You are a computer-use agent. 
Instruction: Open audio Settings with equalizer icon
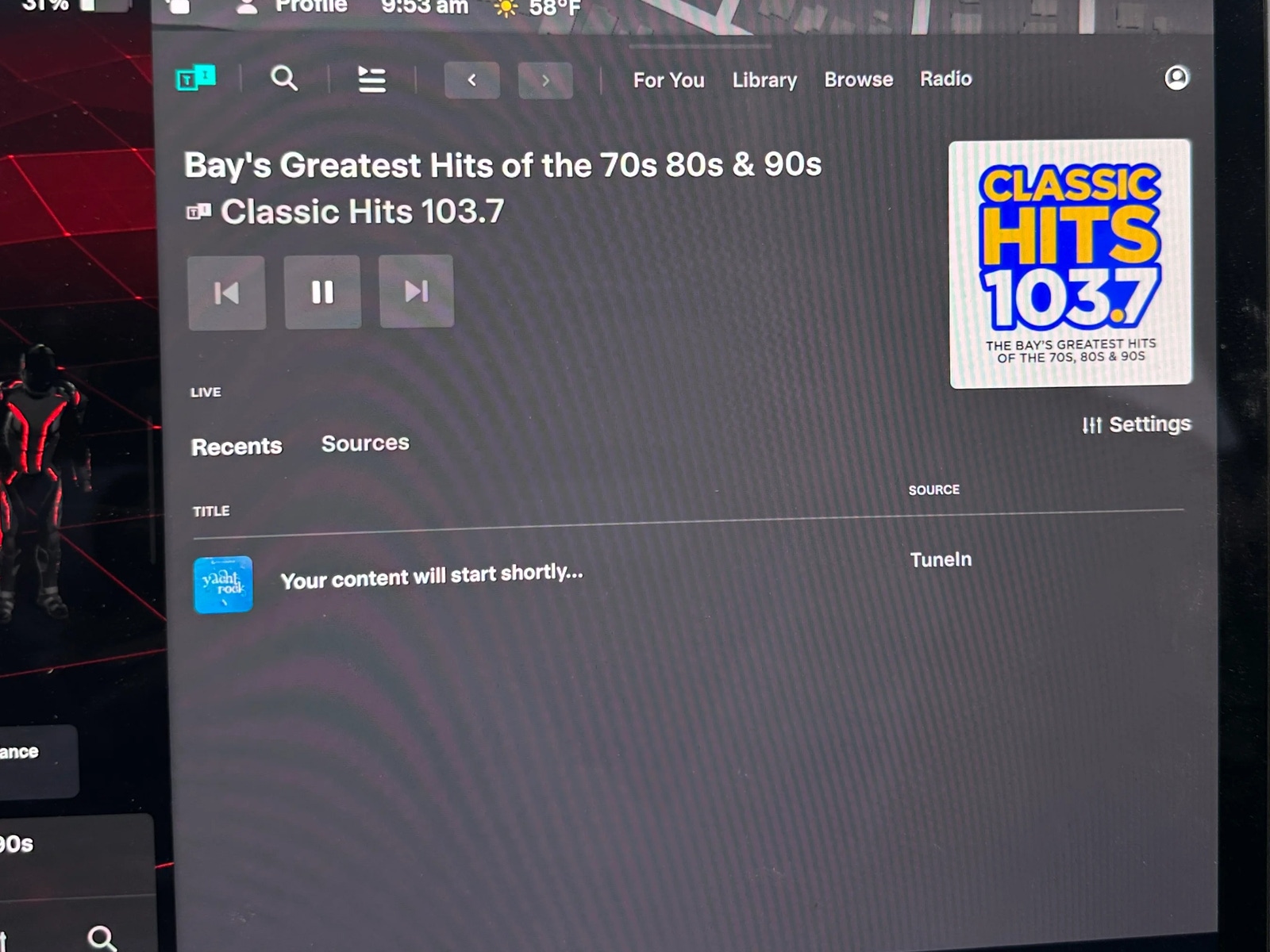[1137, 424]
